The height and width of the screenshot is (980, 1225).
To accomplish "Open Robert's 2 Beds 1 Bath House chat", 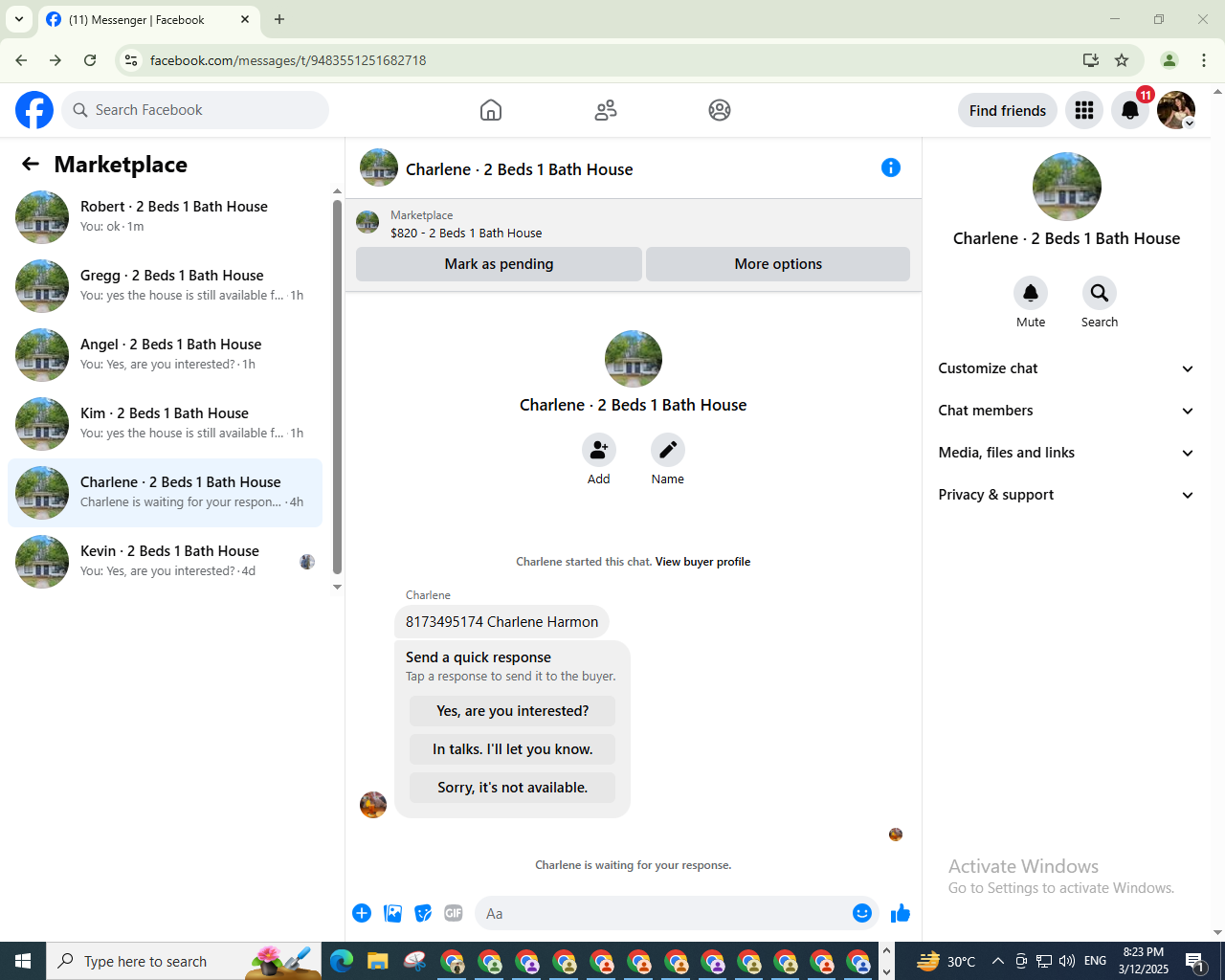I will point(165,217).
